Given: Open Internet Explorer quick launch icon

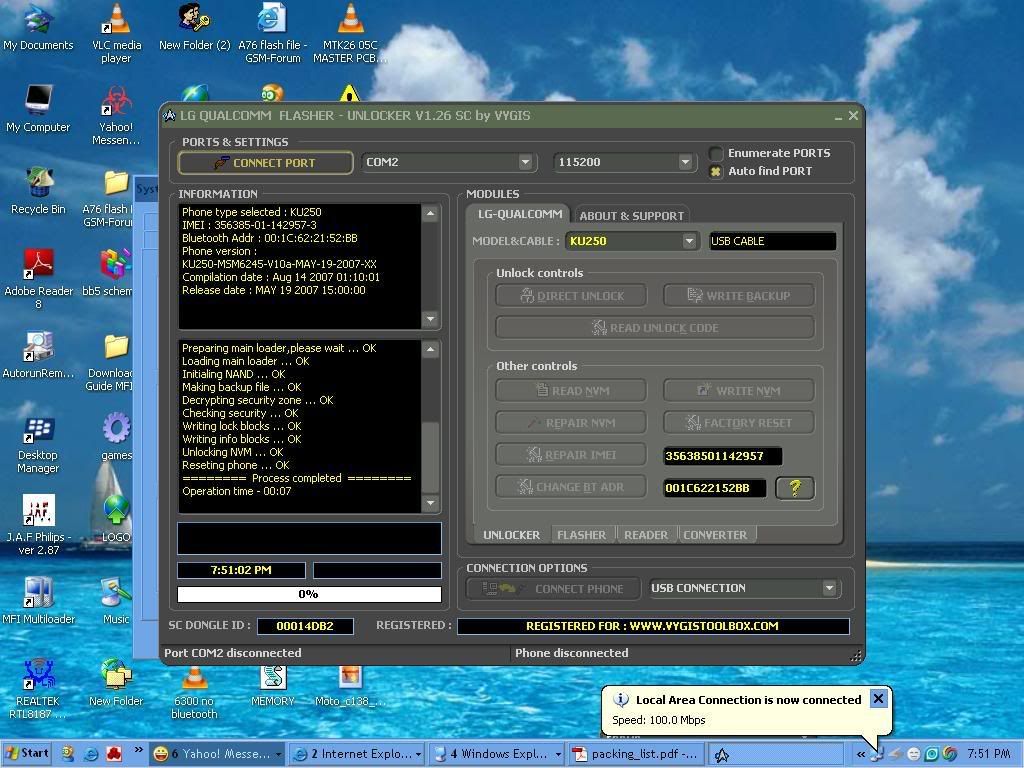Looking at the screenshot, I should (x=91, y=754).
